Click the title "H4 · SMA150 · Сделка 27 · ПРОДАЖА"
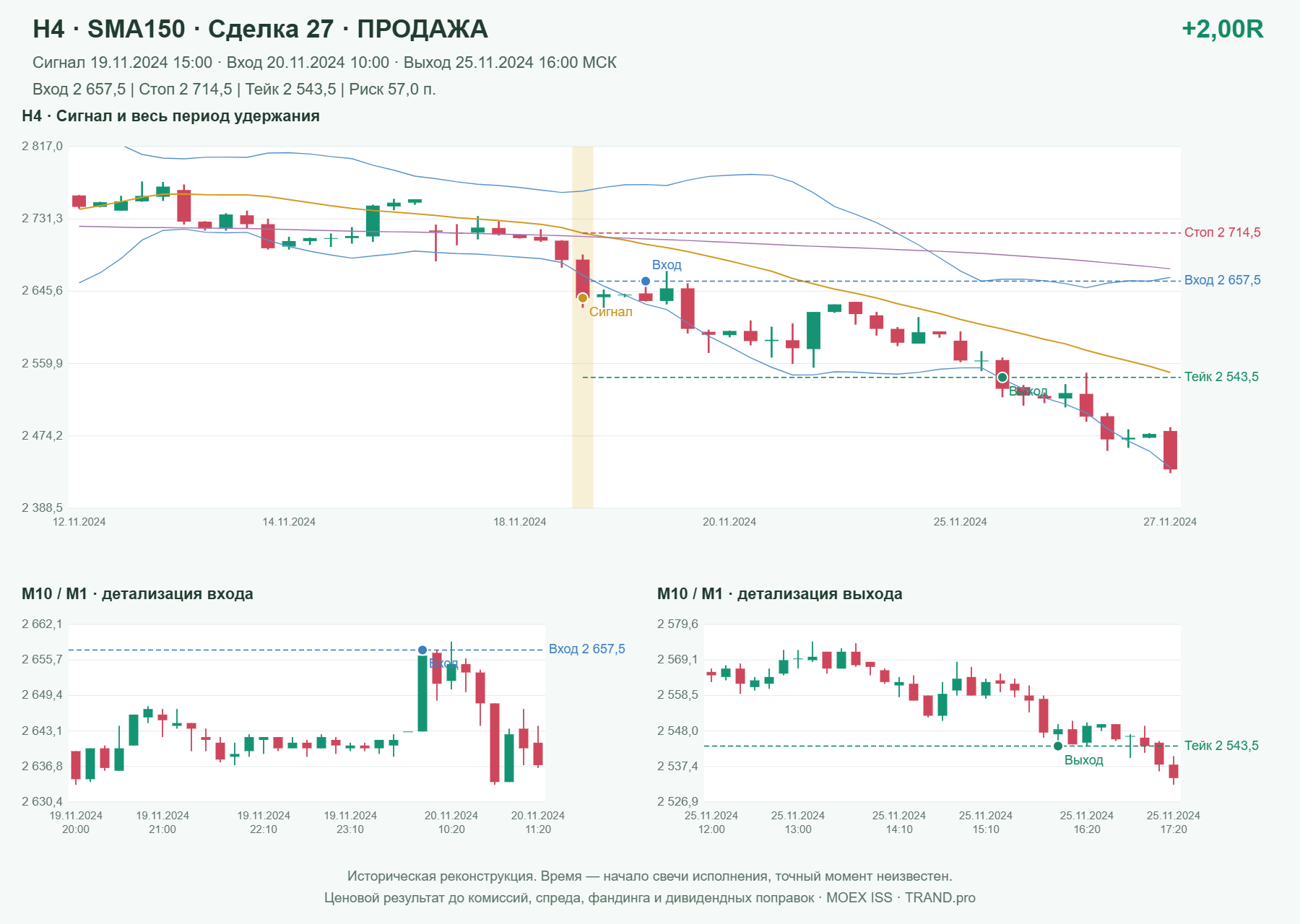The width and height of the screenshot is (1300, 924). pyautogui.click(x=260, y=29)
